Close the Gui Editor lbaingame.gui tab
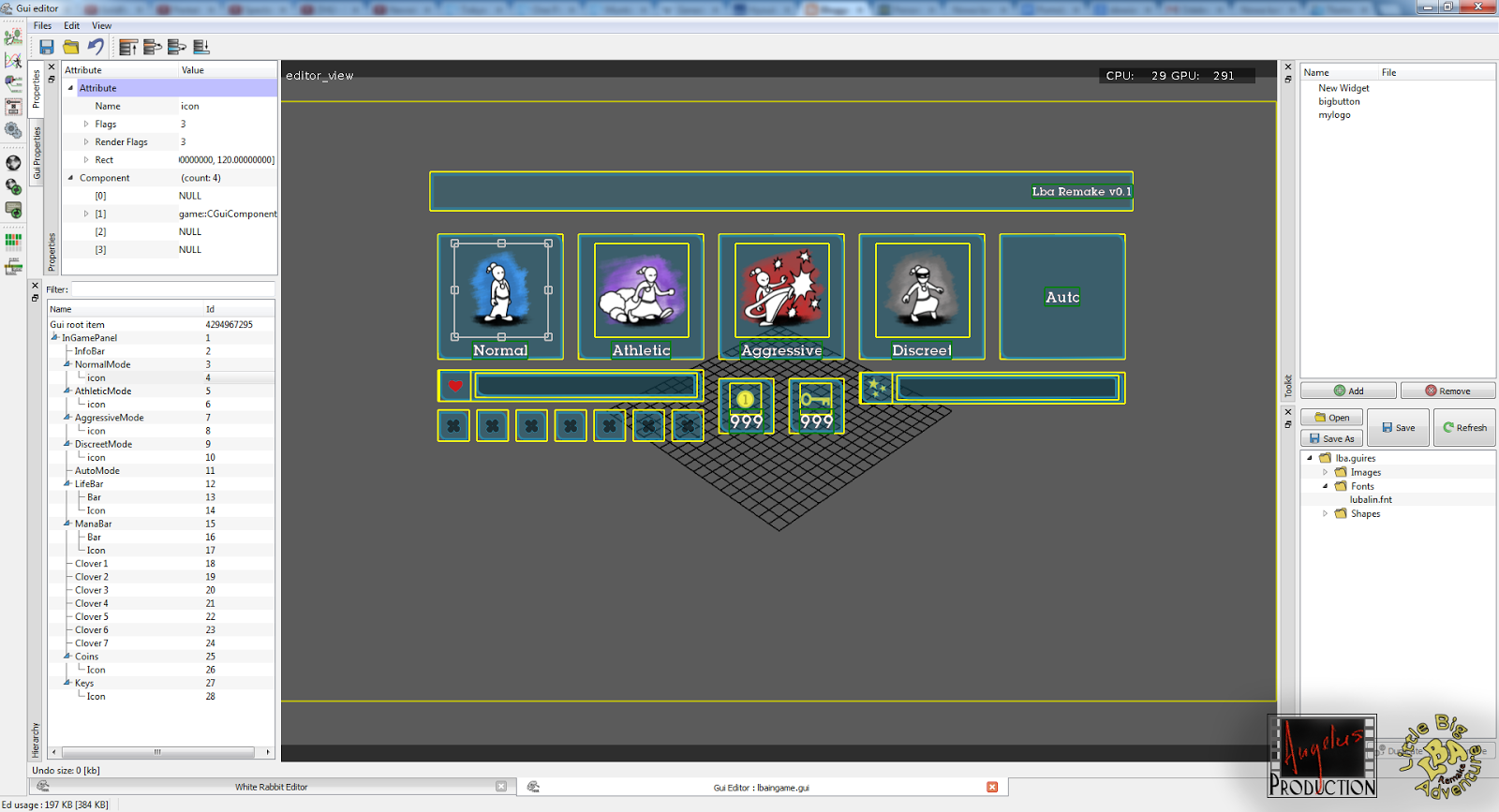This screenshot has height=812, width=1499. pyautogui.click(x=992, y=787)
